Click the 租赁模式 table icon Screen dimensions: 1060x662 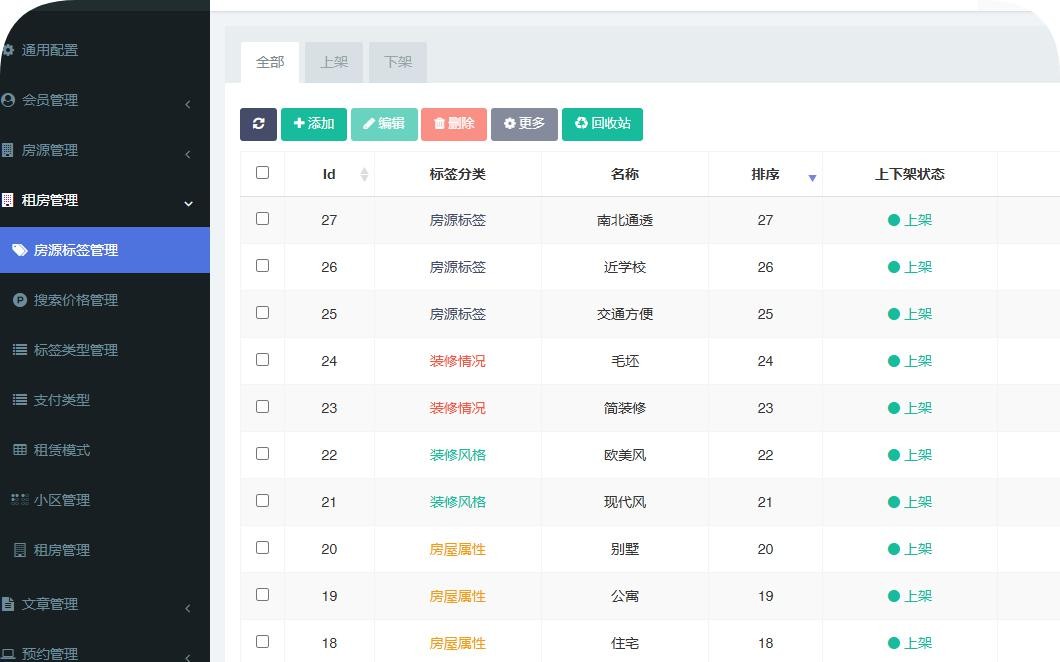tap(20, 450)
